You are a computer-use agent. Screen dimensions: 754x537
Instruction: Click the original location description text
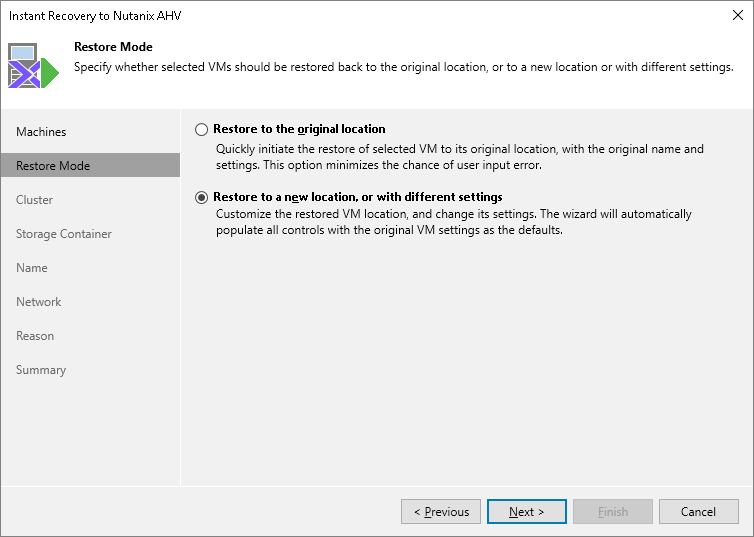tap(460, 157)
